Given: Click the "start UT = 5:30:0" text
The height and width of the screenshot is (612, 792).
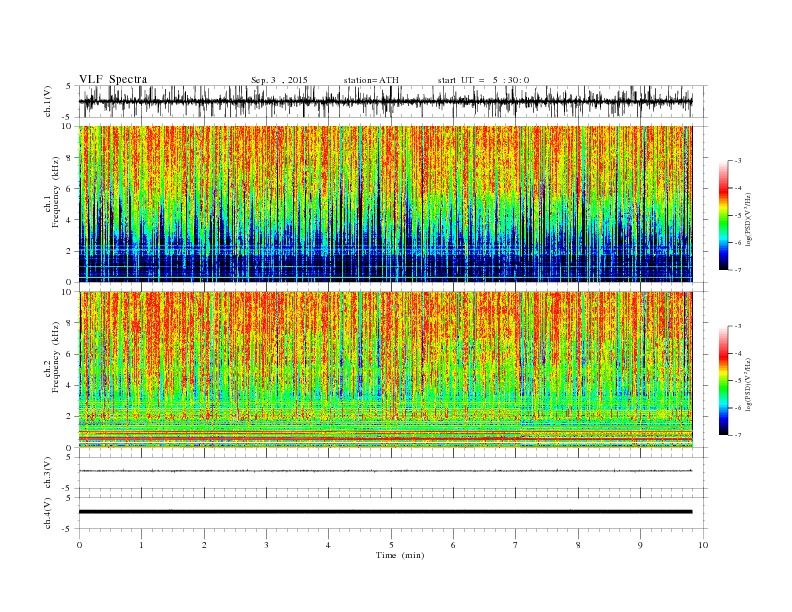Looking at the screenshot, I should [x=483, y=80].
